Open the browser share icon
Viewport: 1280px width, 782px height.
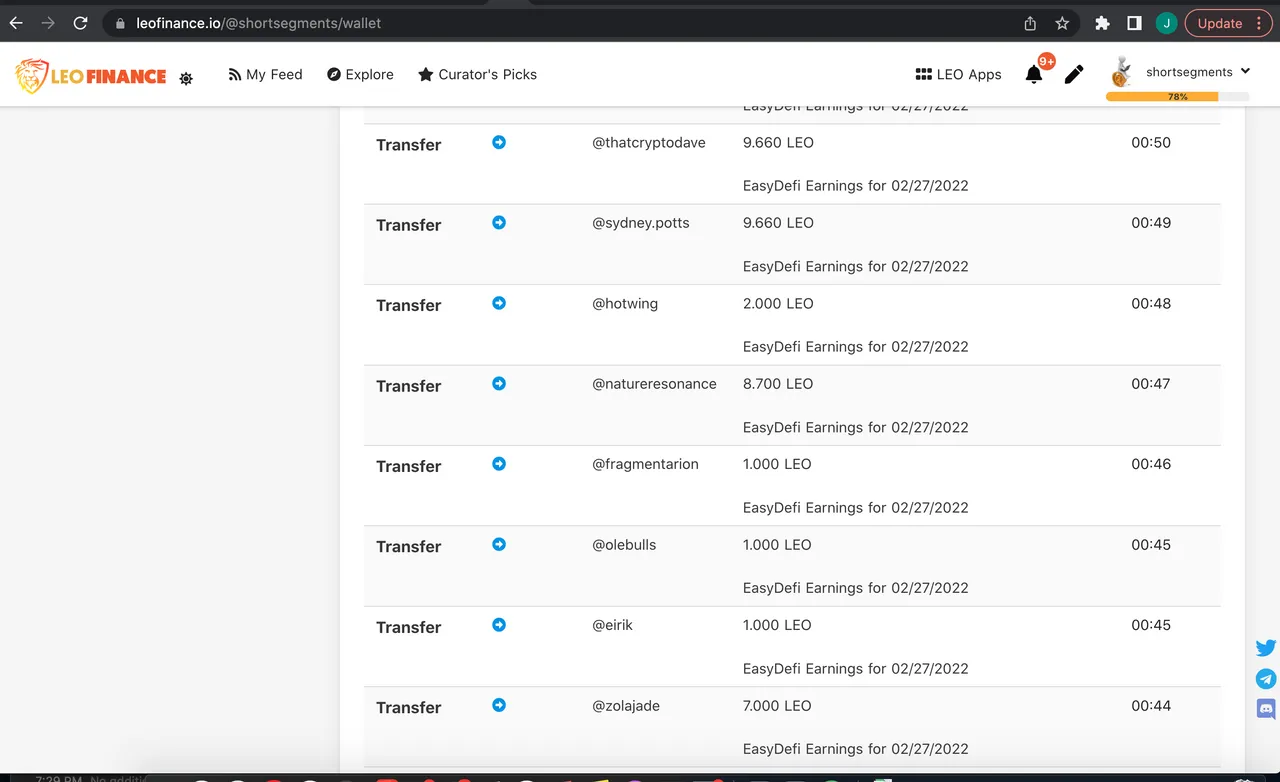1030,23
